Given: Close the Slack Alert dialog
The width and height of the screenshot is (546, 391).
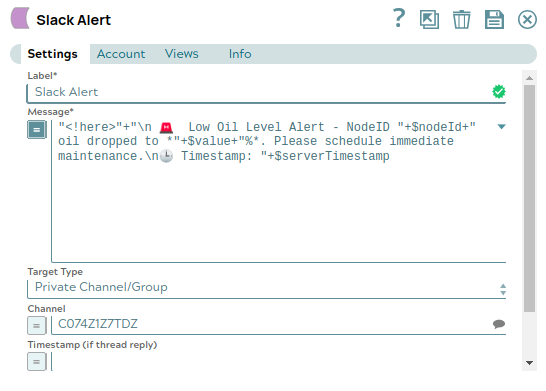Looking at the screenshot, I should click(527, 19).
